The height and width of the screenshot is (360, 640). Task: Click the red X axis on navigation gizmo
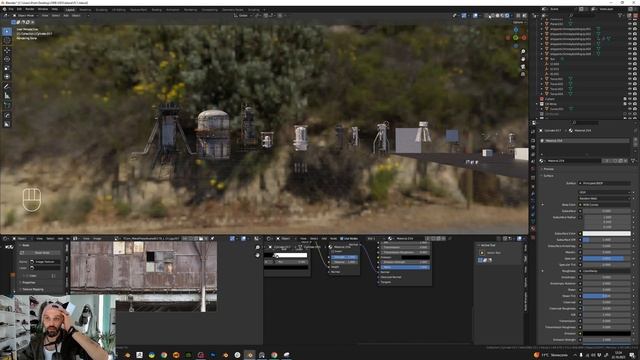point(524,38)
